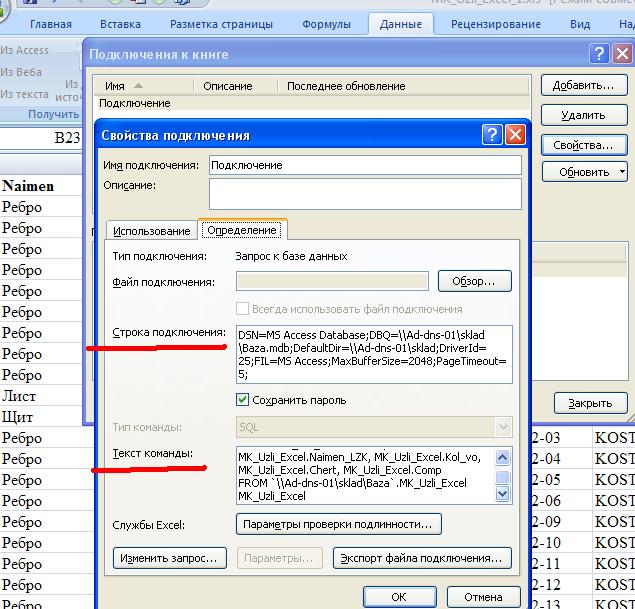This screenshot has width=635, height=609.
Task: Click Экспорт файла подключения... button
Action: 422,558
